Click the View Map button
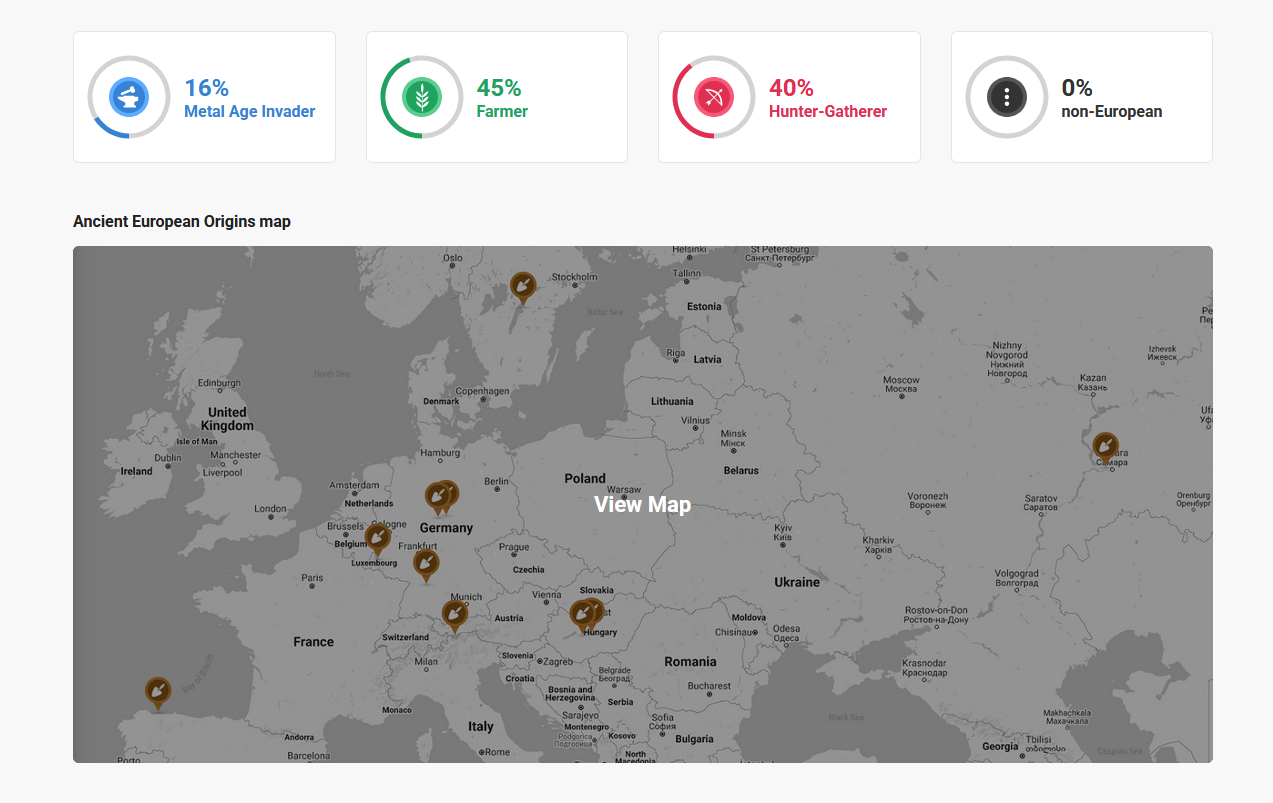 (642, 504)
